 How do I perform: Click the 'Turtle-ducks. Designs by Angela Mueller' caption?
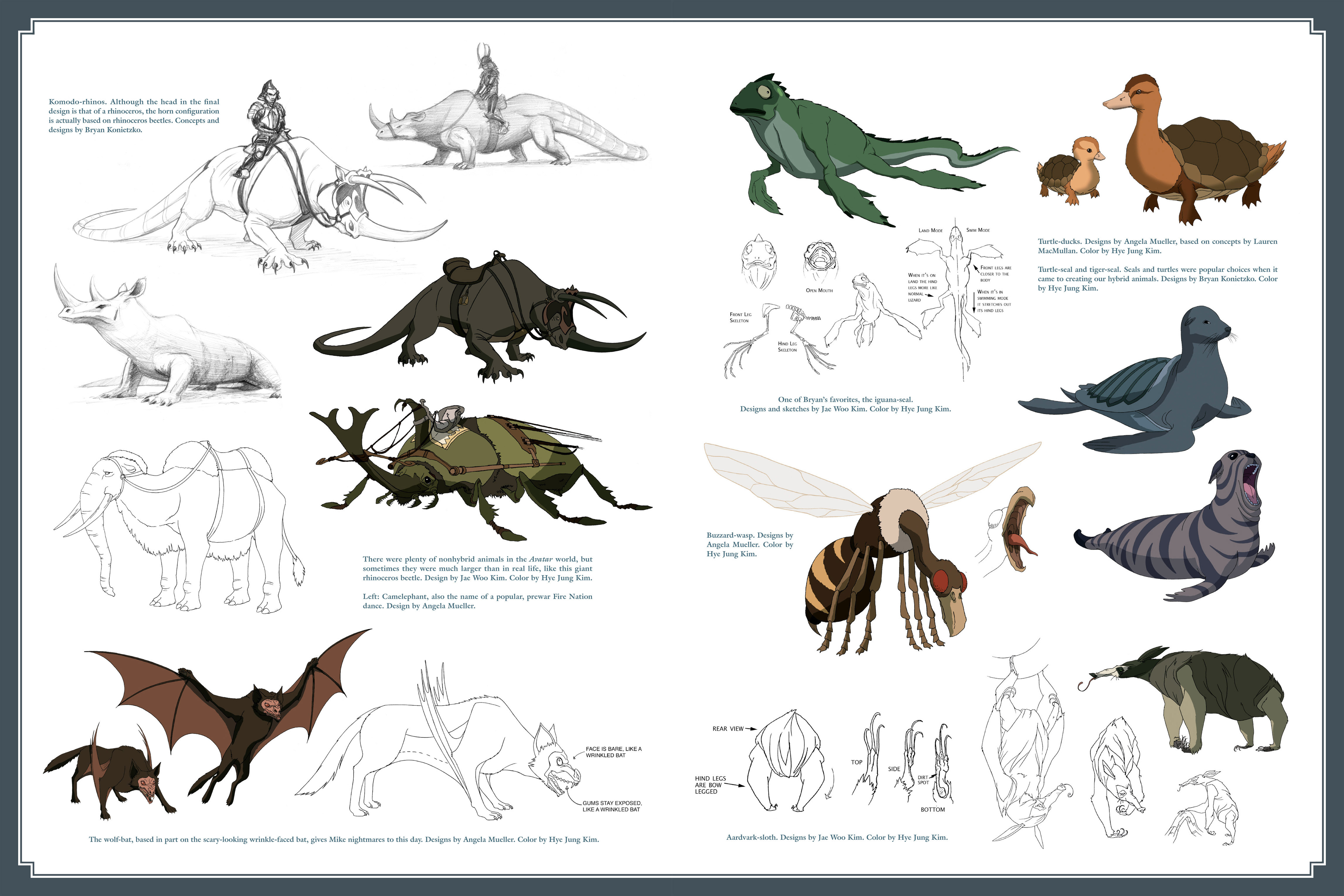pos(1157,246)
